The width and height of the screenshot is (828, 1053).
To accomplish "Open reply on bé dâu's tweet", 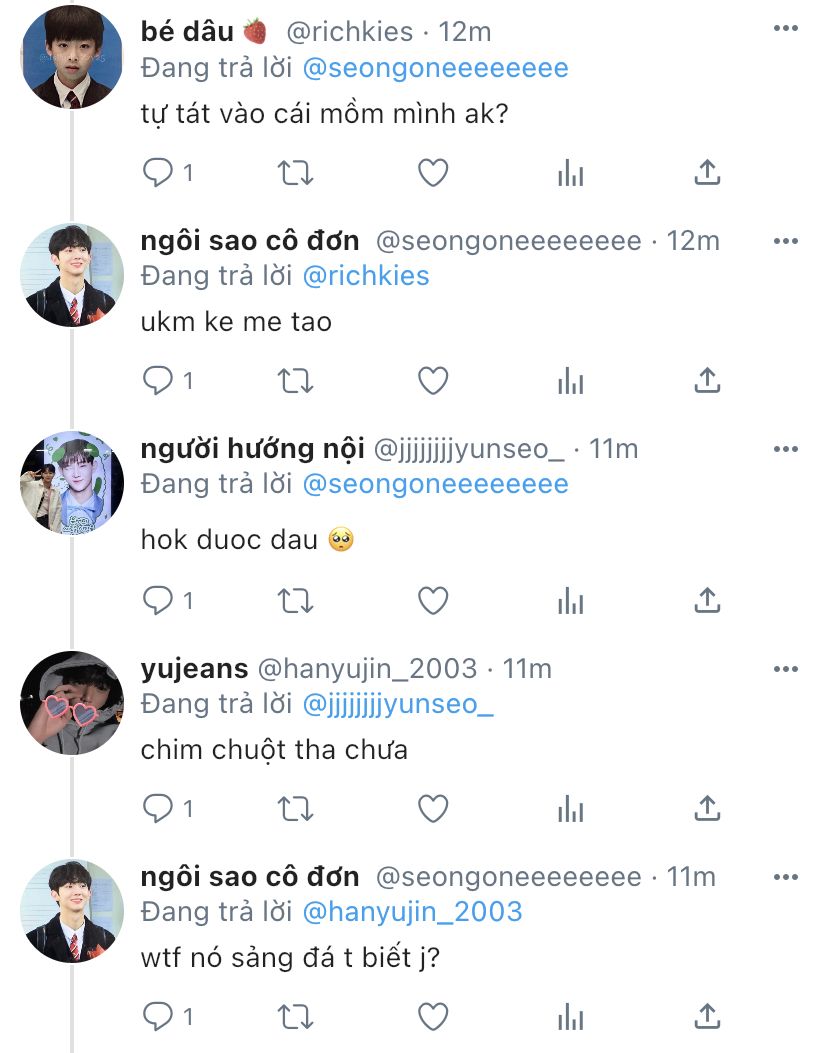I will tap(158, 173).
